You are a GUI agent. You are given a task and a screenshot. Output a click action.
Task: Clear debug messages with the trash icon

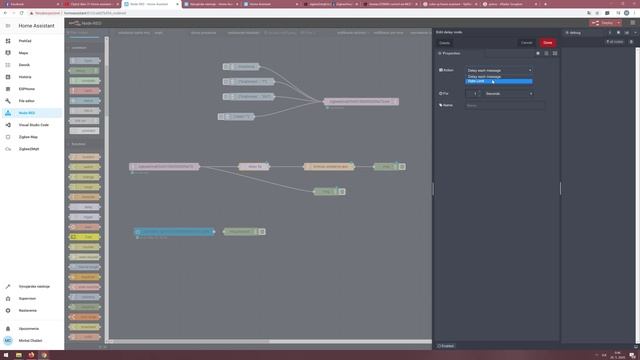pos(631,42)
